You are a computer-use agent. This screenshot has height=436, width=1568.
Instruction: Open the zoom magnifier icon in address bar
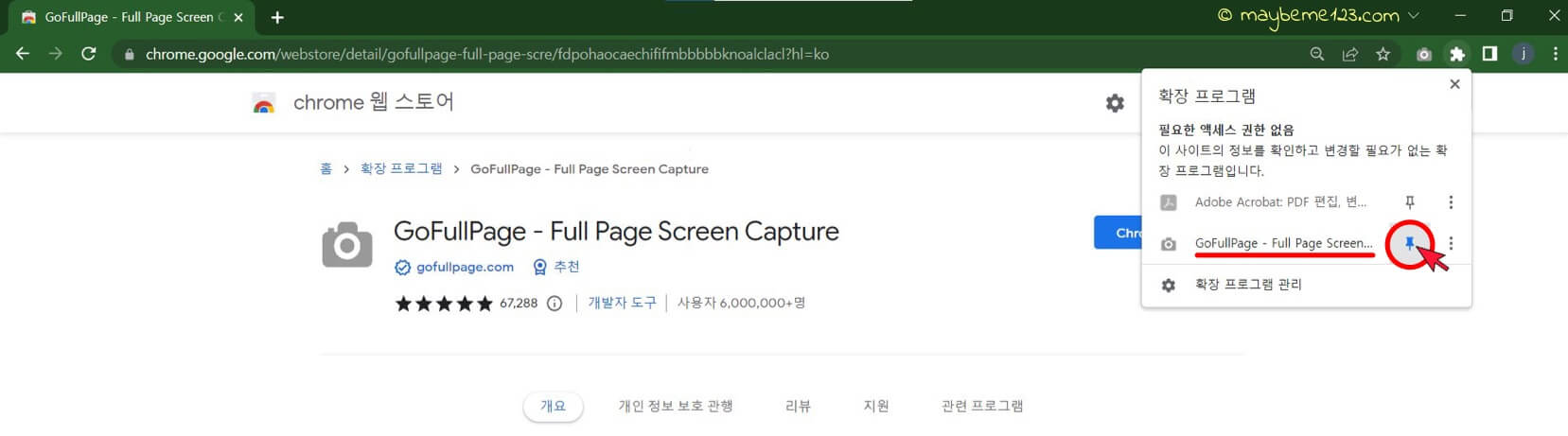(x=1317, y=54)
